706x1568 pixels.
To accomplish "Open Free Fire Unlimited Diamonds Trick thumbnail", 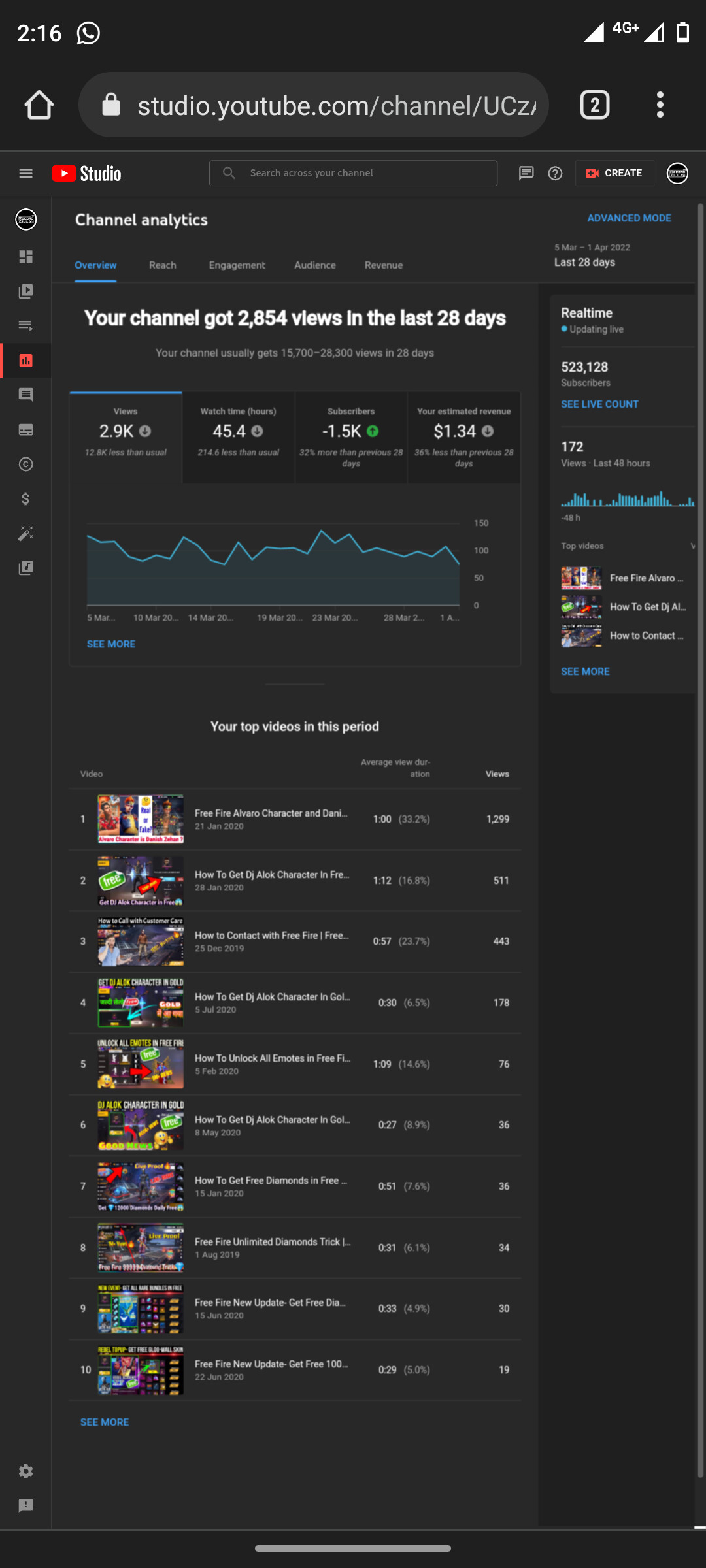I will click(x=141, y=1248).
